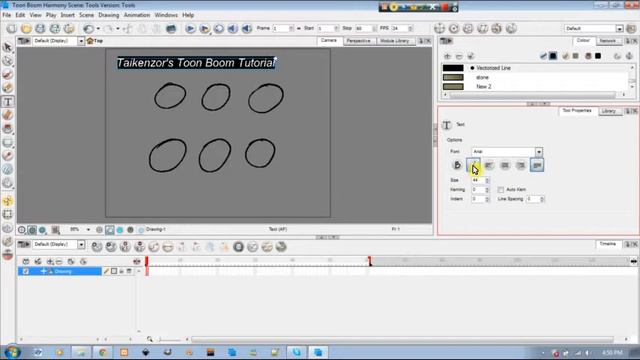
Task: Click the add colour plus icon in Colour panel
Action: (x=447, y=56)
